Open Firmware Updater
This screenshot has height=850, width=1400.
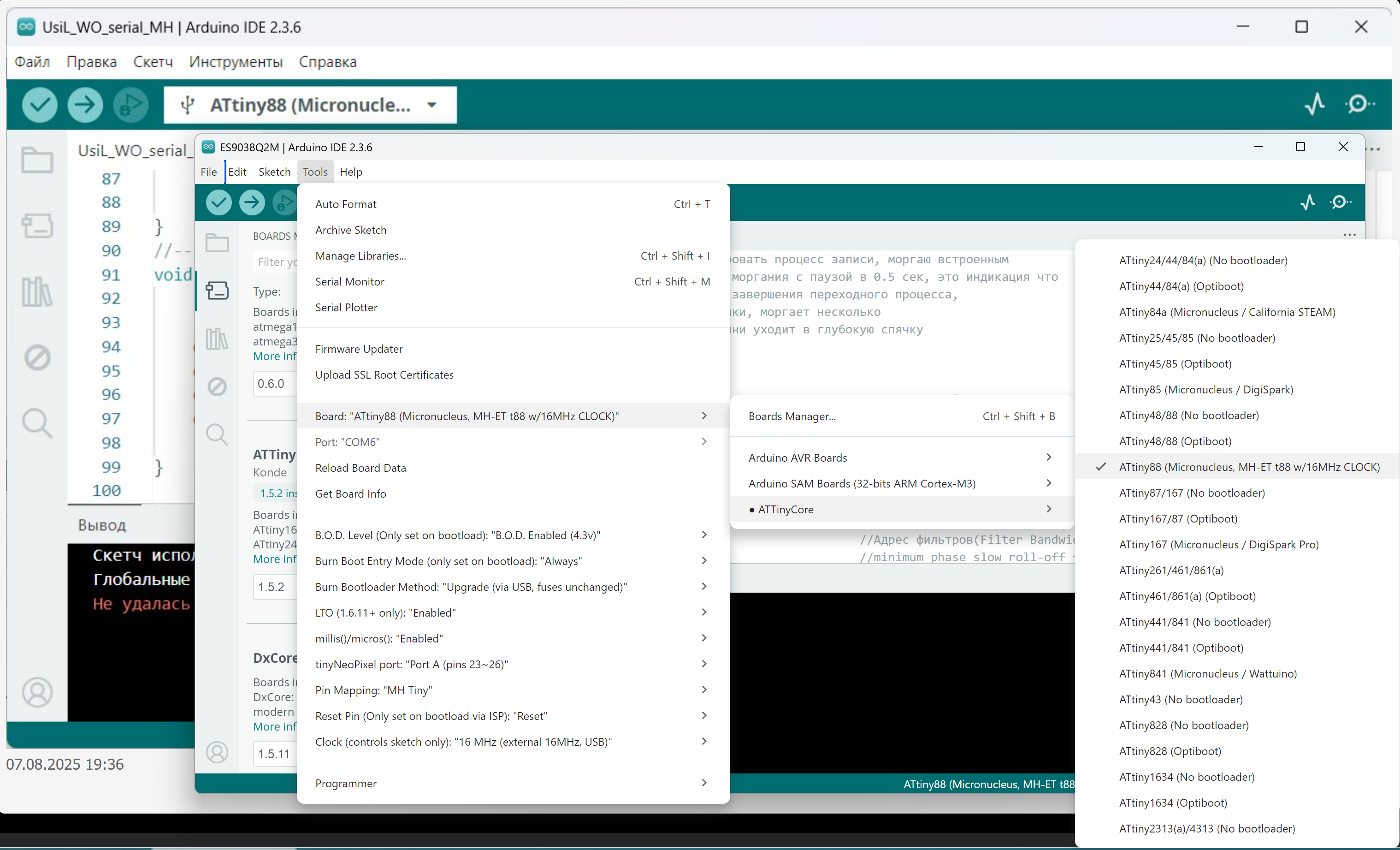513,349
